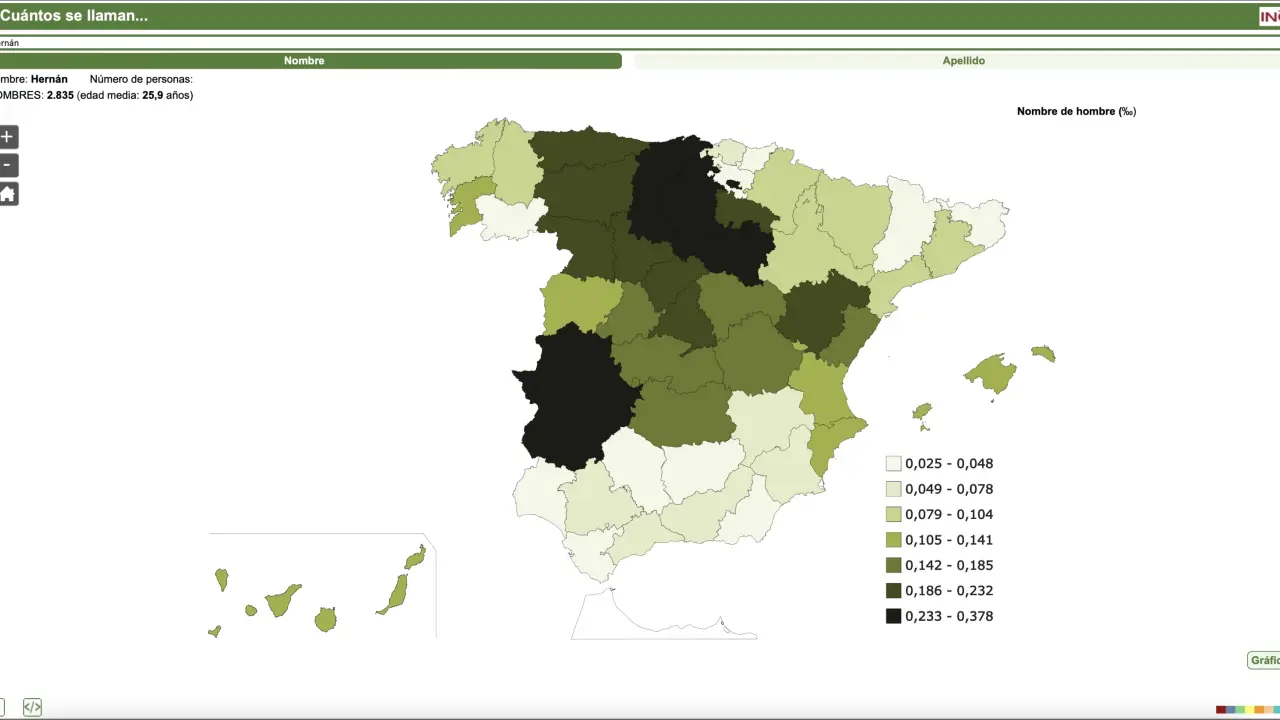This screenshot has height=720, width=1280.
Task: Click the 0,186 - 0,232 legend swatch
Action: [x=893, y=591]
